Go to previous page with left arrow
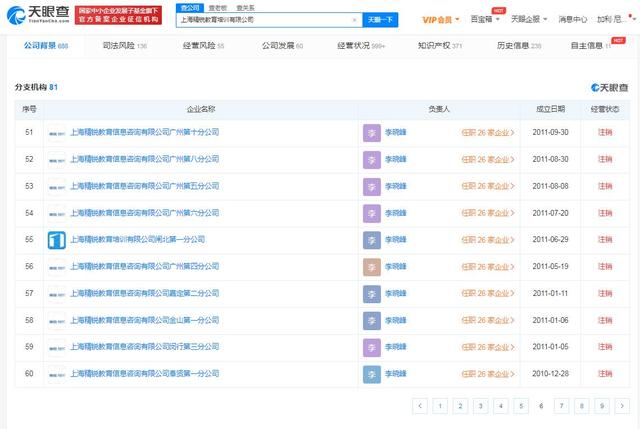This screenshot has width=640, height=429. tap(420, 406)
